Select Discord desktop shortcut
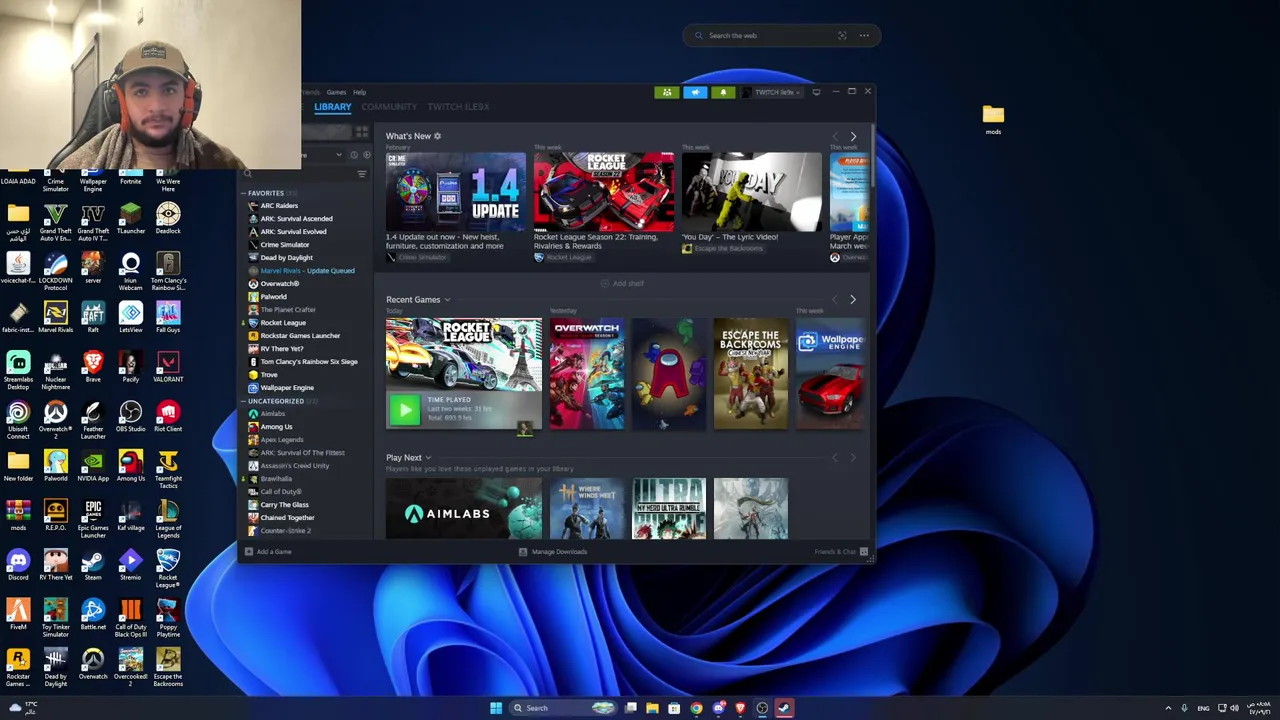Viewport: 1280px width, 720px height. 18,565
